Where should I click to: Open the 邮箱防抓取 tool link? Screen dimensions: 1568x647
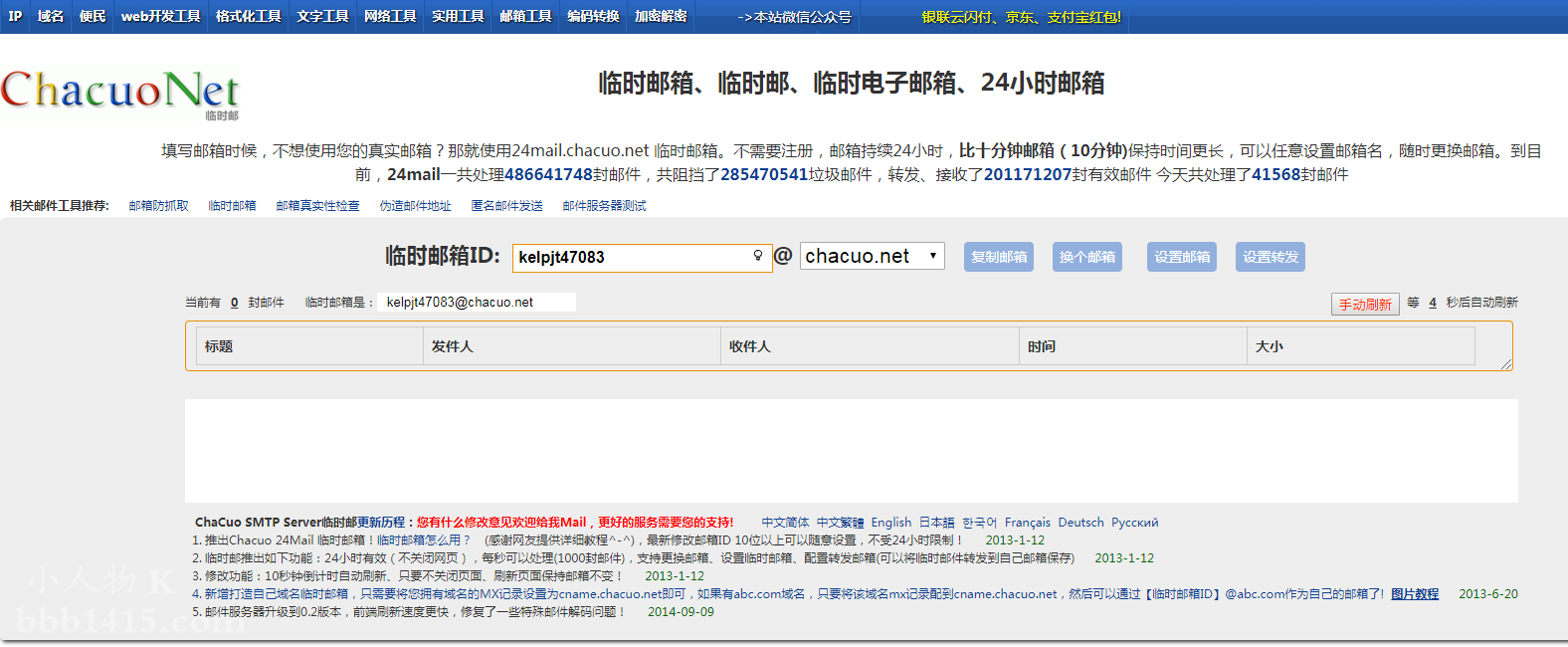point(159,206)
